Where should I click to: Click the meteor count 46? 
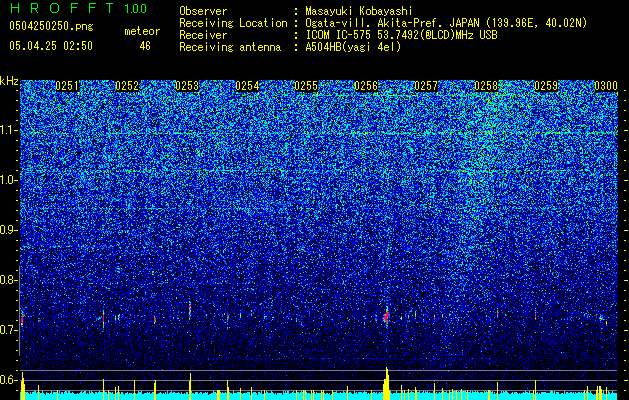(145, 46)
